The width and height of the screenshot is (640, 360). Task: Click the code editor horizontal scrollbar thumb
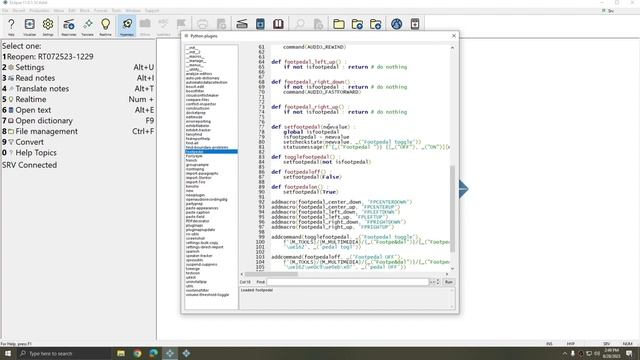271,274
